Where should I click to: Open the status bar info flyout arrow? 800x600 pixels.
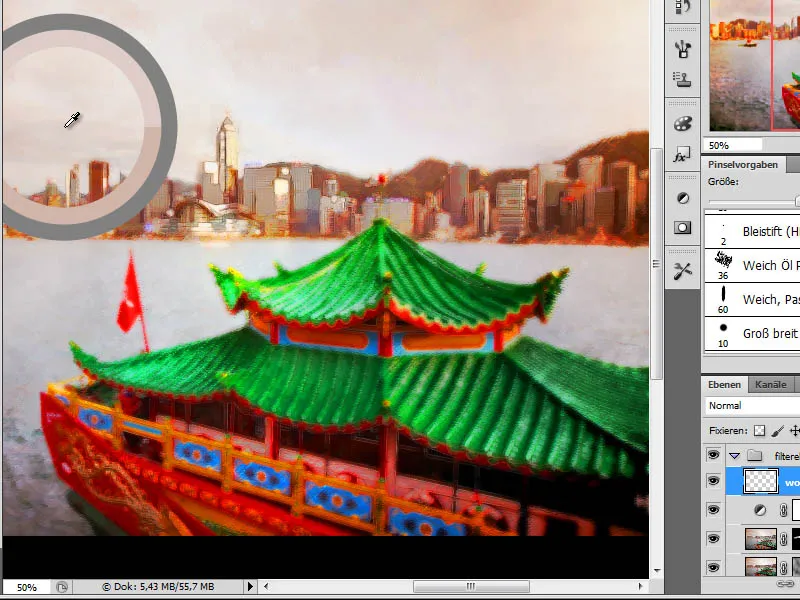point(250,587)
